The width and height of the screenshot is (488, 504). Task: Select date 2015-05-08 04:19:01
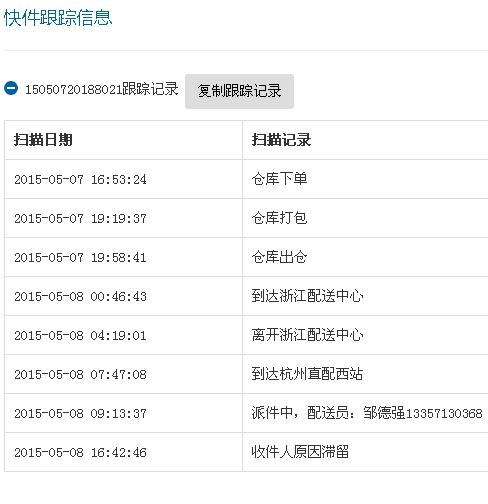[x=80, y=335]
